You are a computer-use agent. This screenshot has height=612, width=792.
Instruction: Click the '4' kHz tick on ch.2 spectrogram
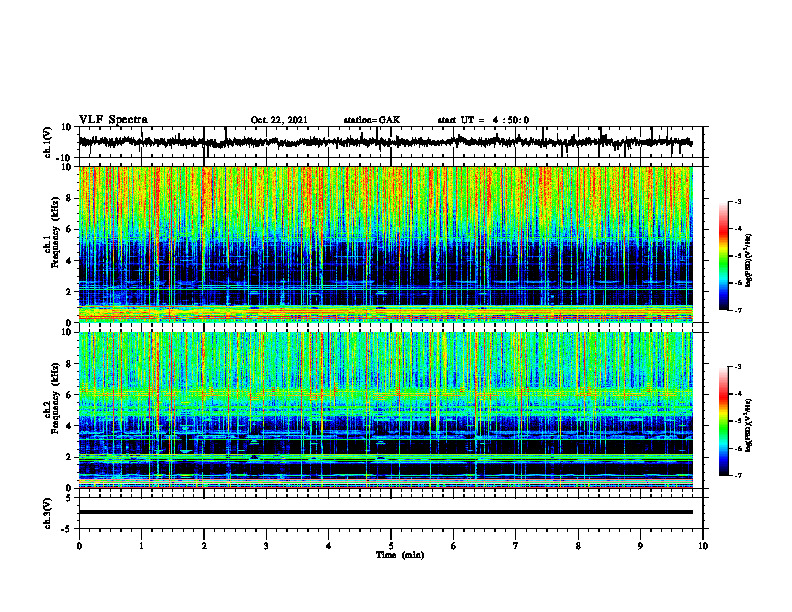[70, 426]
